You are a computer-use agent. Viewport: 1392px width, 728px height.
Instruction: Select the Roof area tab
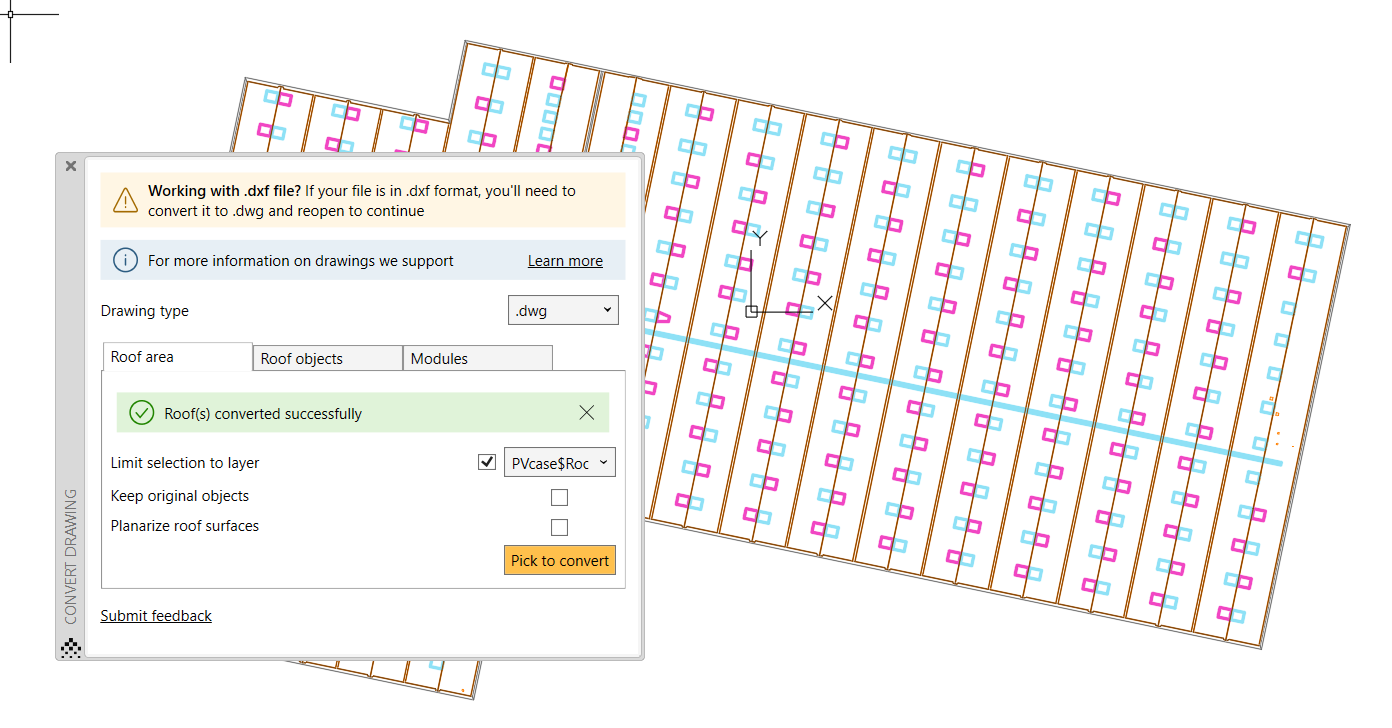tap(142, 356)
